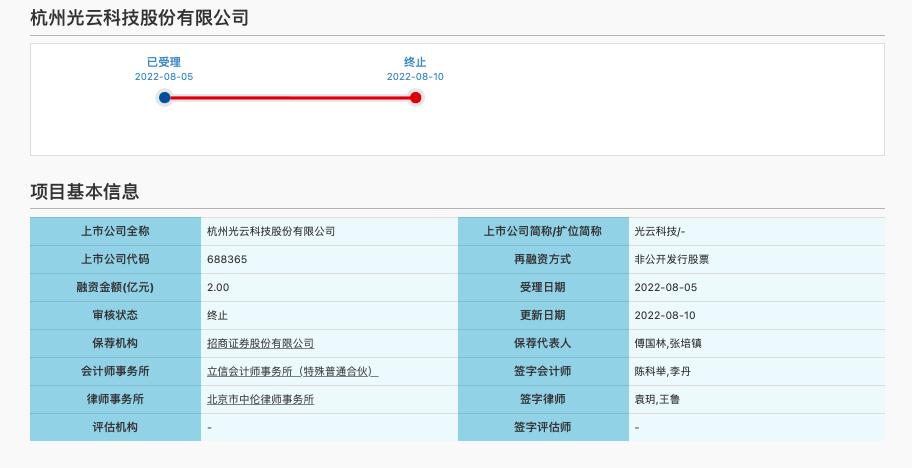Select the names 陈科举,李丹
This screenshot has height=468, width=912.
click(x=662, y=371)
